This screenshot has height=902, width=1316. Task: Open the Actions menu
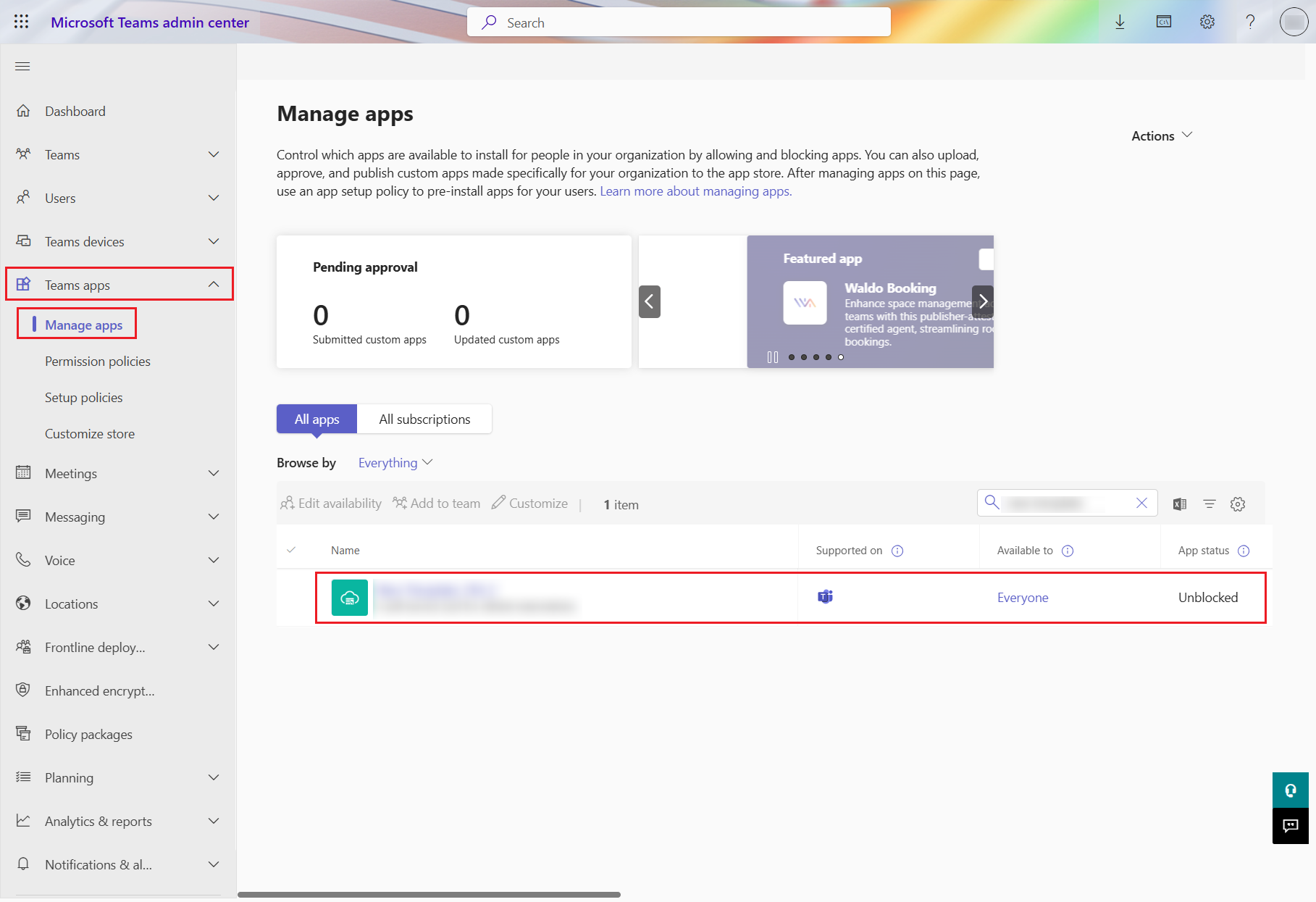(1160, 135)
